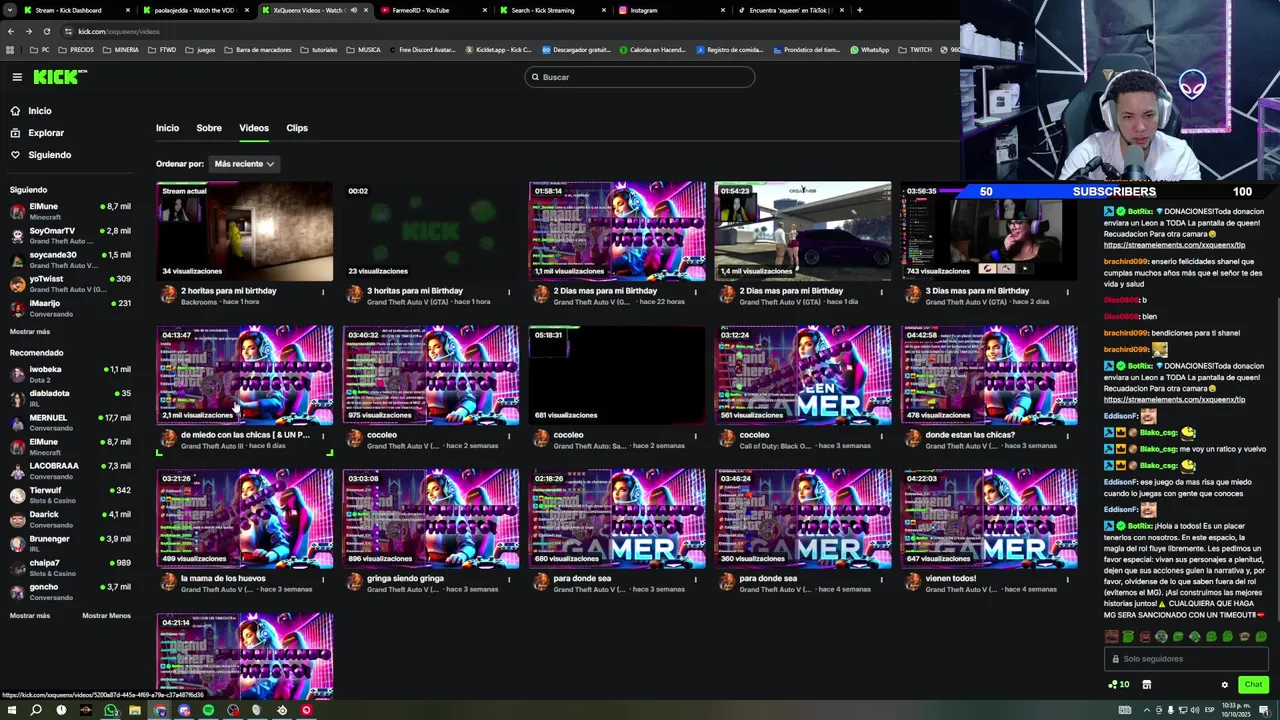Viewport: 1280px width, 720px height.
Task: Open Siguiendo in the sidebar
Action: 49,155
